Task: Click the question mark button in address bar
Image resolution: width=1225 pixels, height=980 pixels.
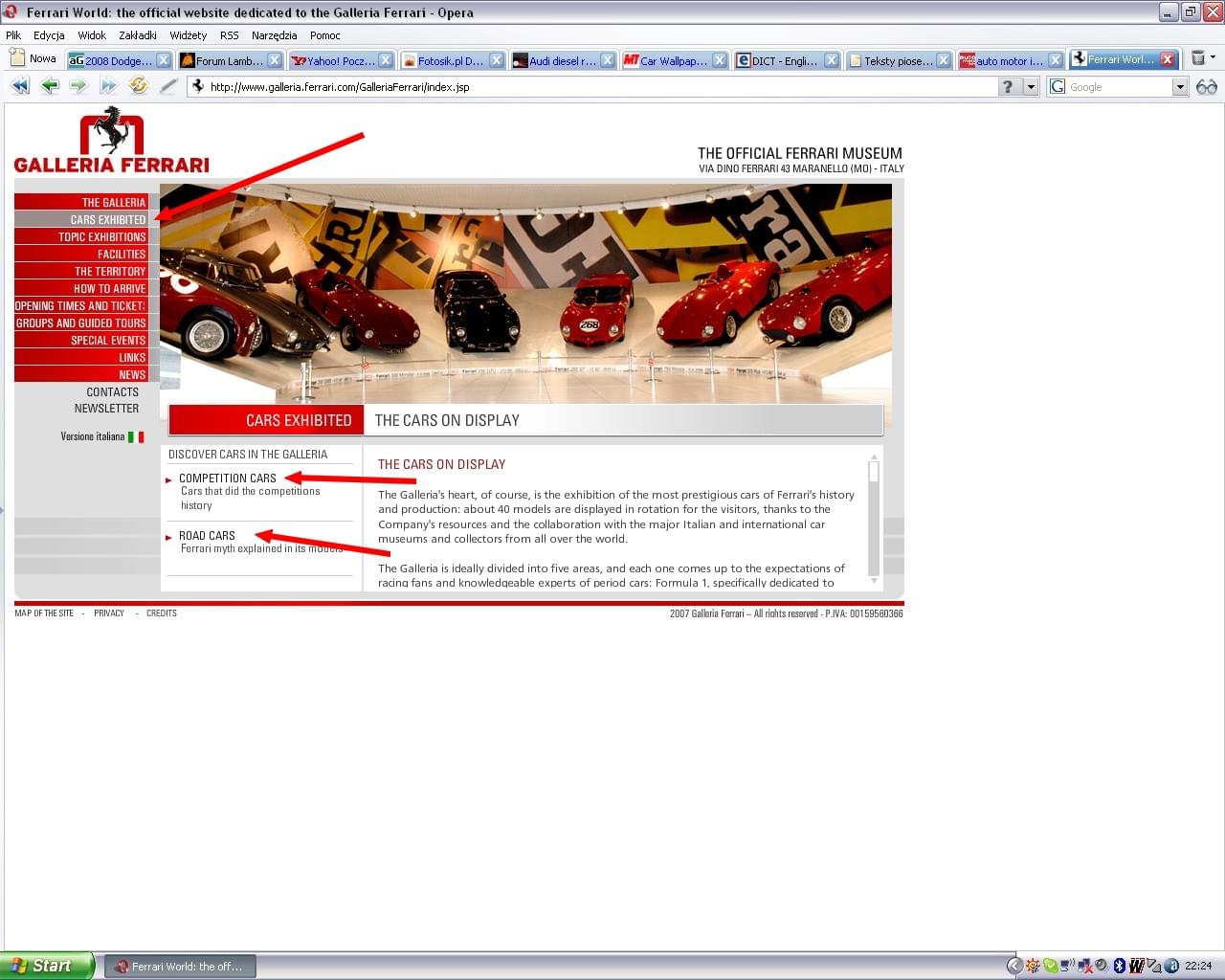Action: [1008, 87]
